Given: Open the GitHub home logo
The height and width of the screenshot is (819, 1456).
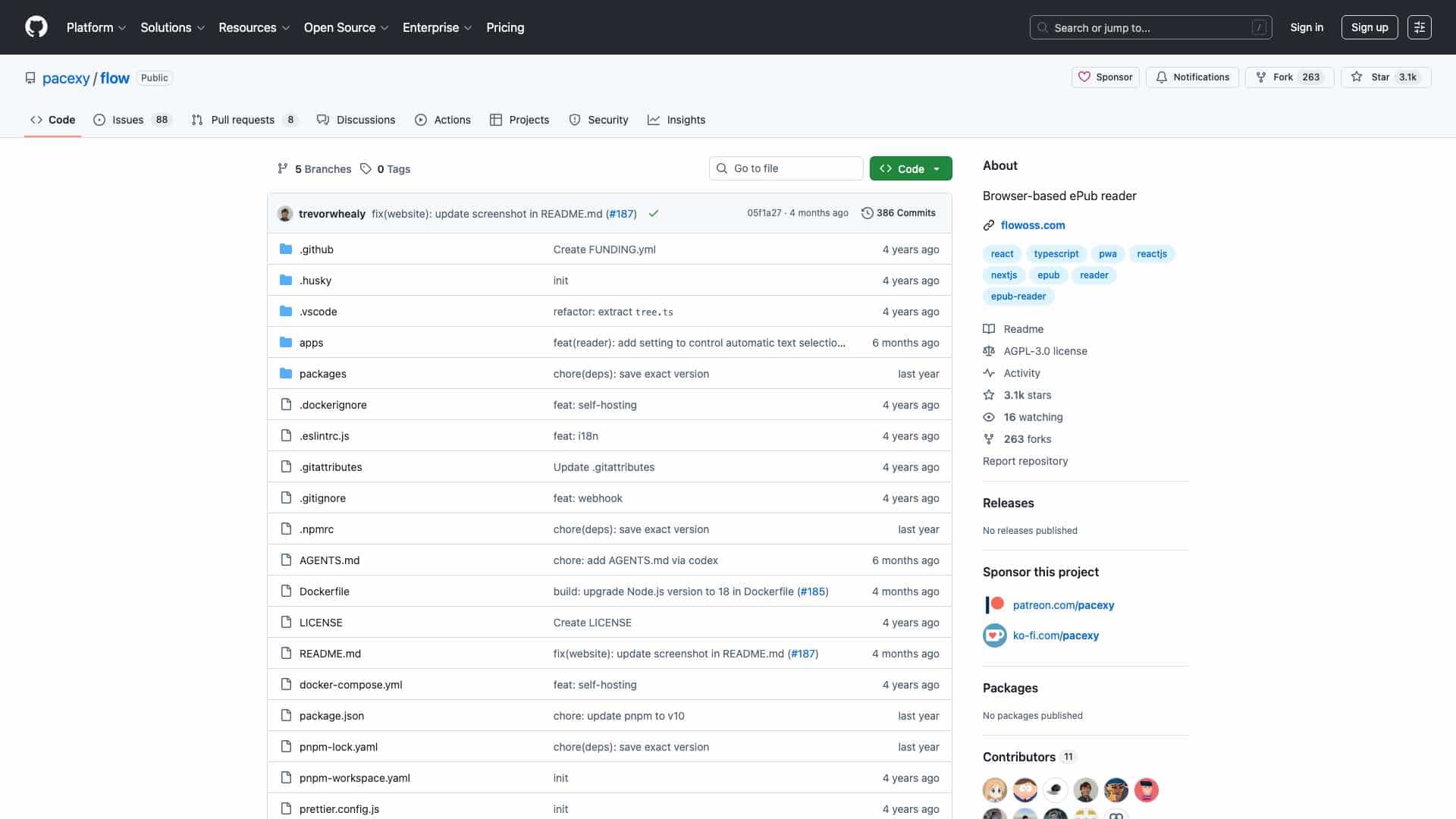Looking at the screenshot, I should click(x=36, y=27).
